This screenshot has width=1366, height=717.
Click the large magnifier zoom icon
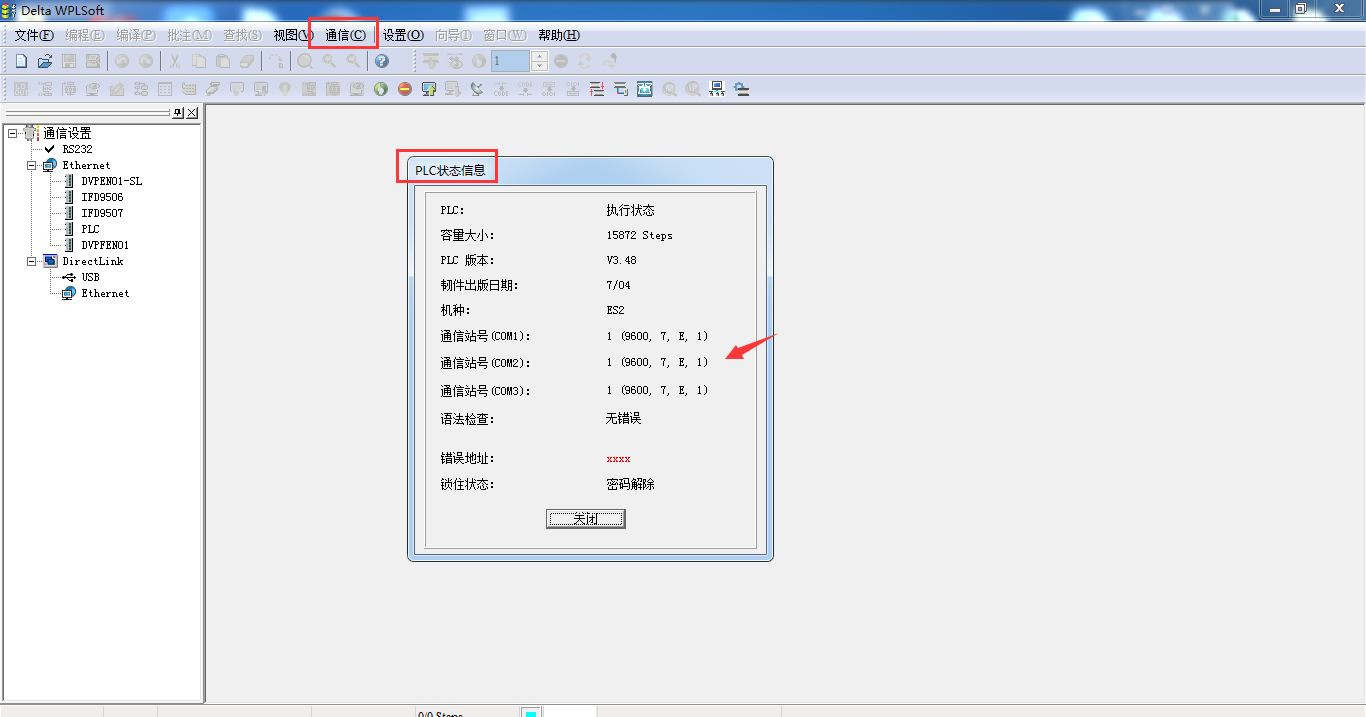305,61
